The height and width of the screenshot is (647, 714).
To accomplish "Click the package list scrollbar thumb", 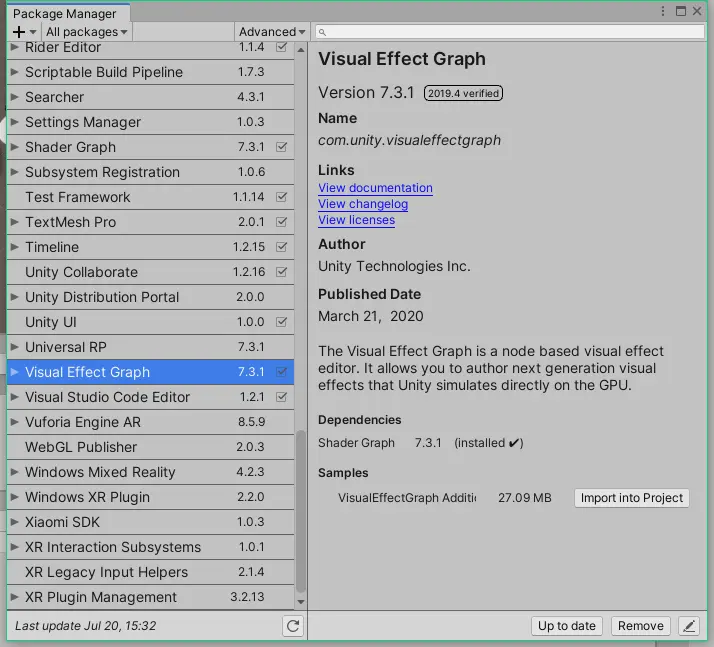I will 301,511.
